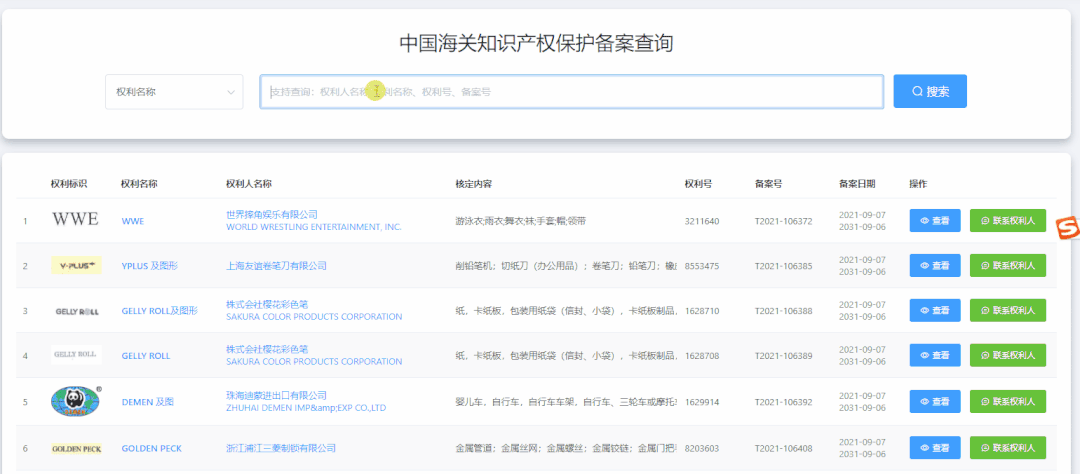The image size is (1080, 474).
Task: Select rights number 8203603
Action: tap(702, 449)
